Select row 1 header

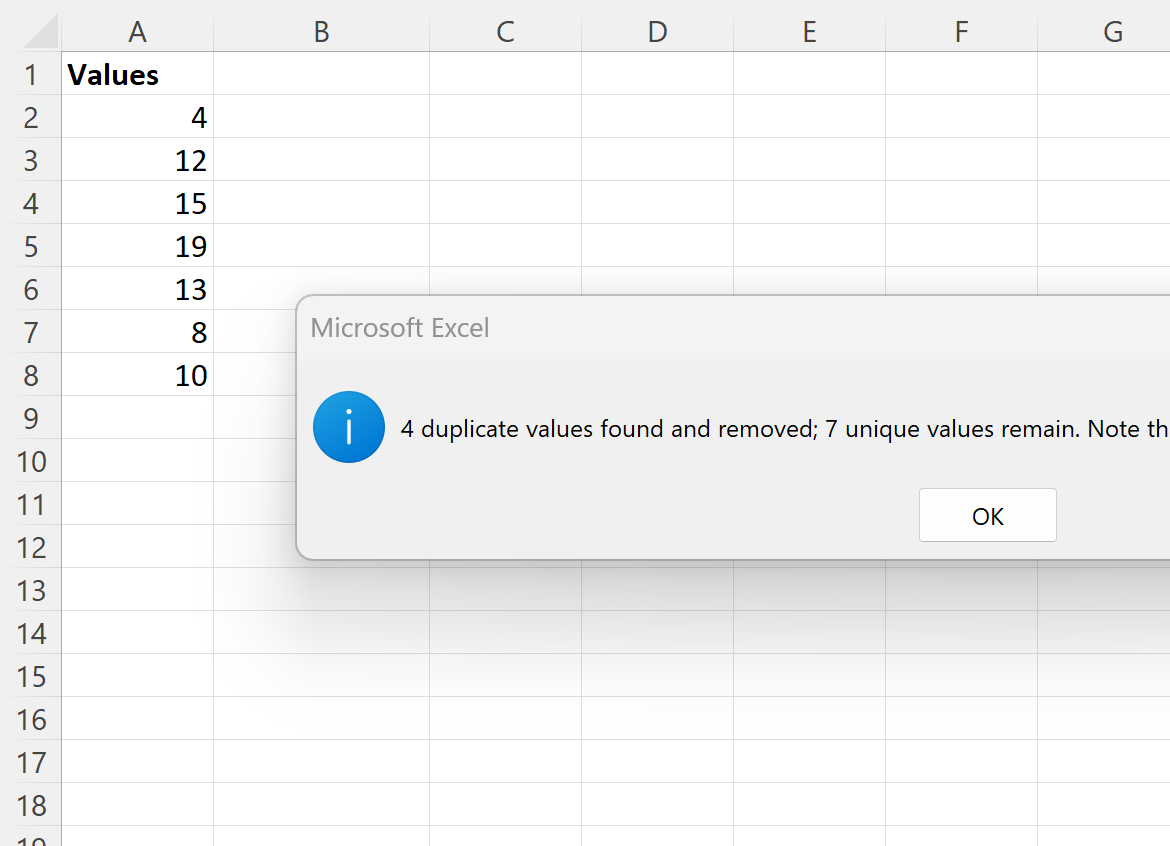[x=31, y=74]
